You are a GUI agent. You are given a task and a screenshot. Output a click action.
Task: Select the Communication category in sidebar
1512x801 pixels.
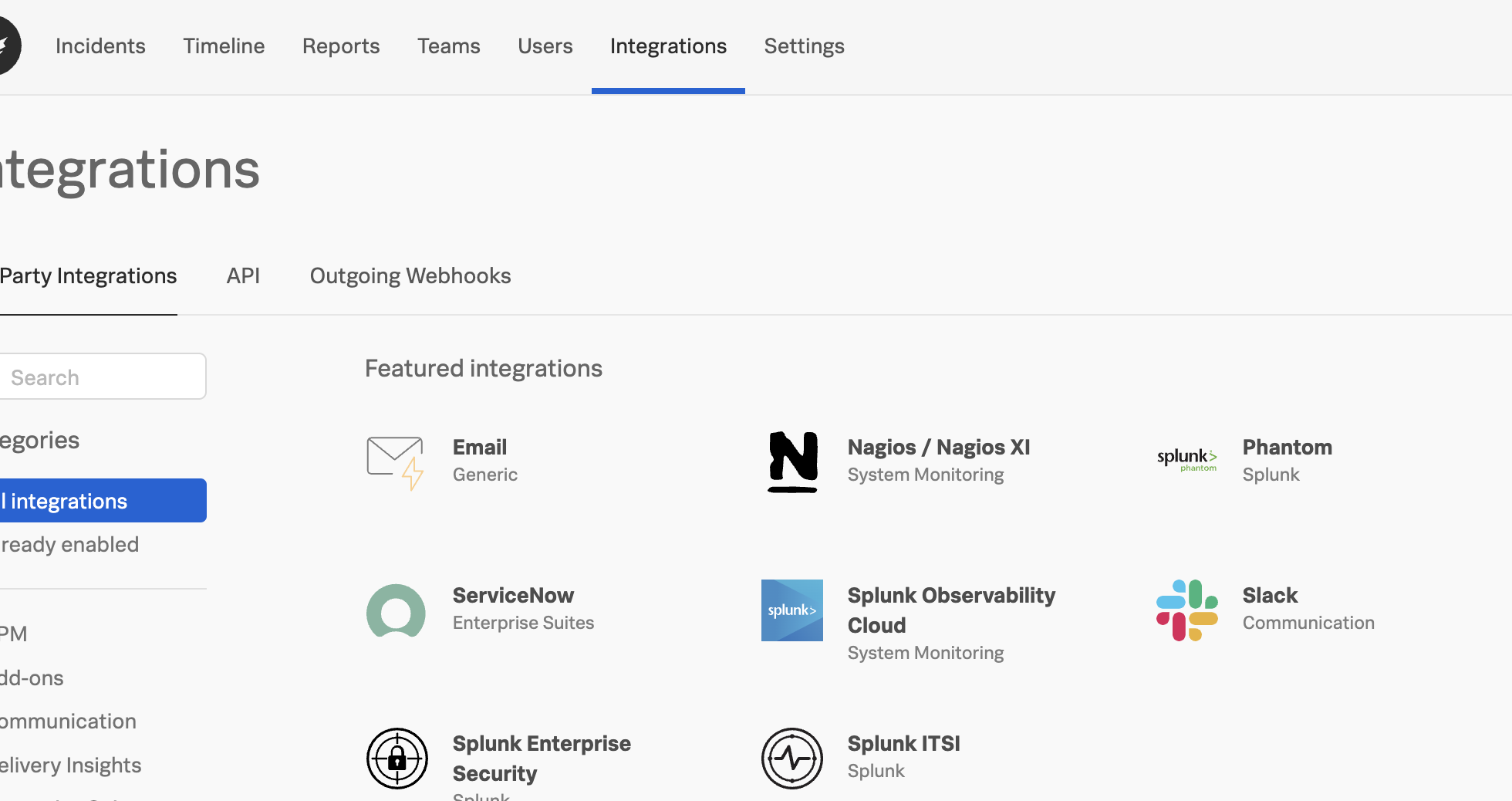68,721
